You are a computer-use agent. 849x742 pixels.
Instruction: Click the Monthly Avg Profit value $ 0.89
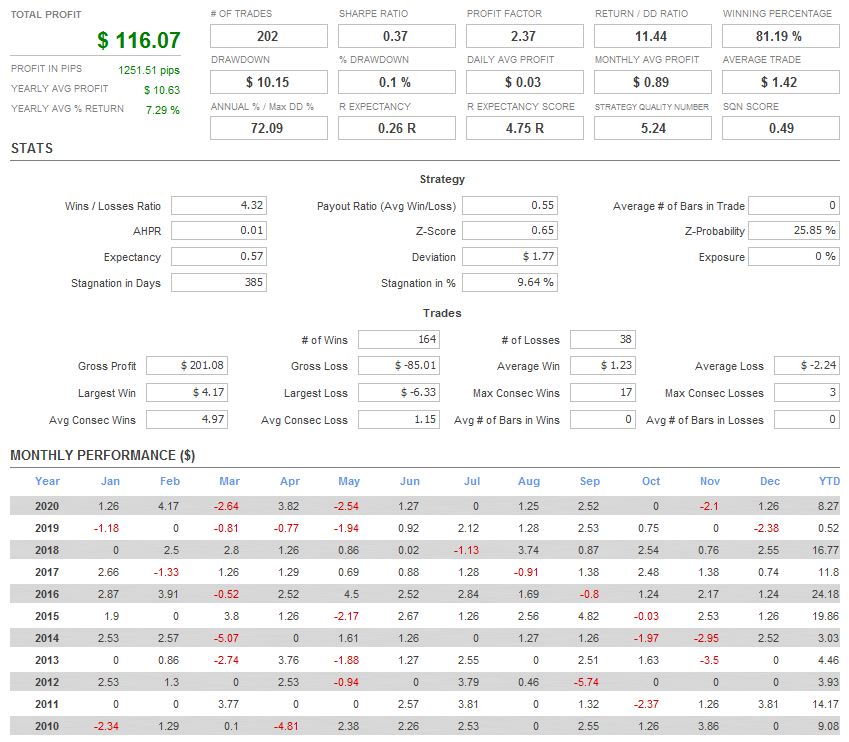[x=652, y=82]
